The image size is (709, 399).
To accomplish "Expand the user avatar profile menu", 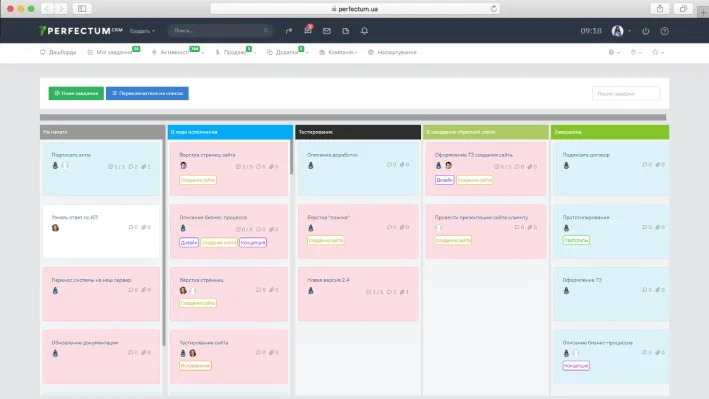I will pyautogui.click(x=621, y=31).
